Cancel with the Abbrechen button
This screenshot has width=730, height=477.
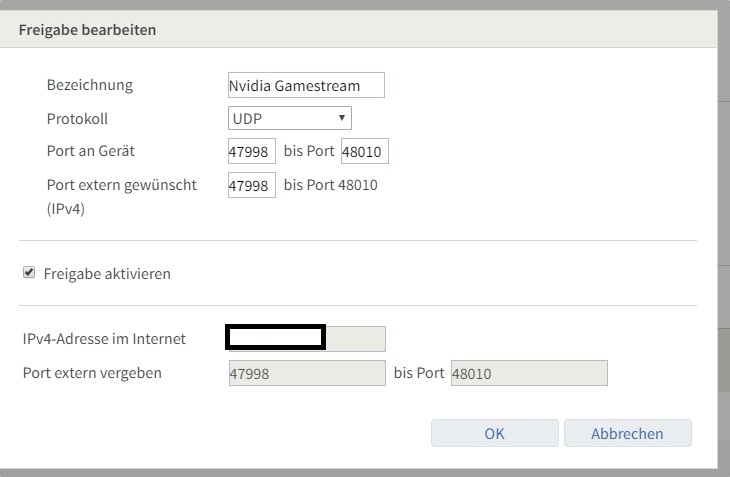(x=627, y=433)
